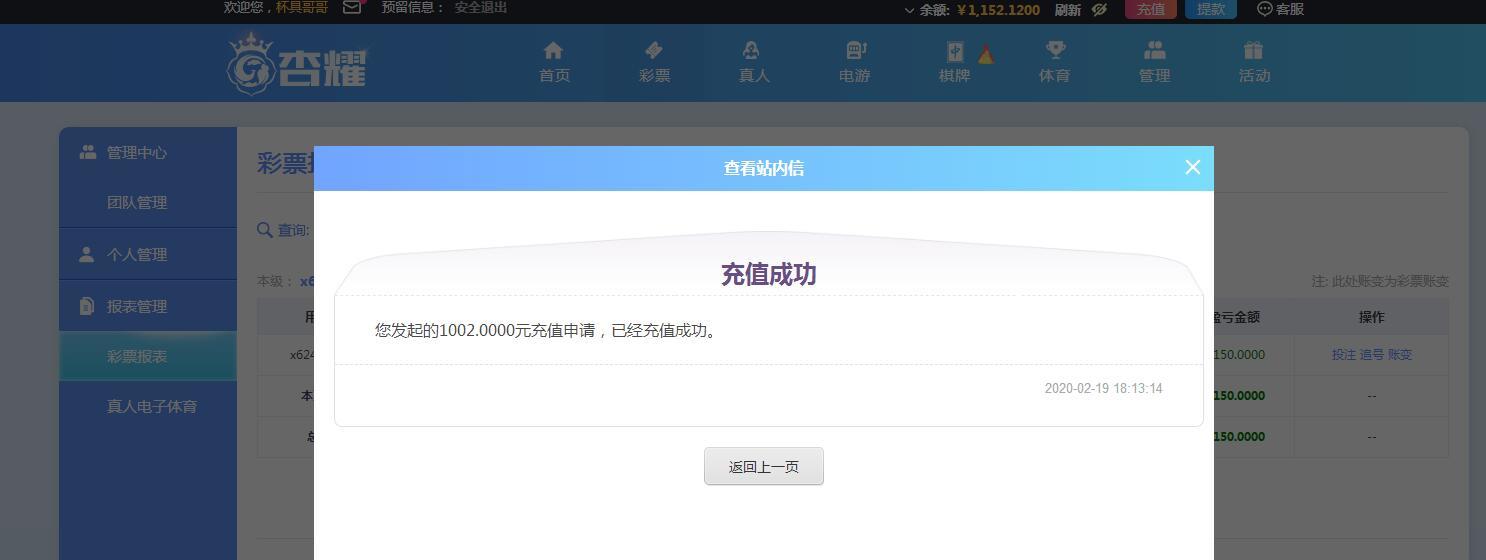The width and height of the screenshot is (1486, 560).
Task: Open the 管理 management icon
Action: pyautogui.click(x=1155, y=50)
